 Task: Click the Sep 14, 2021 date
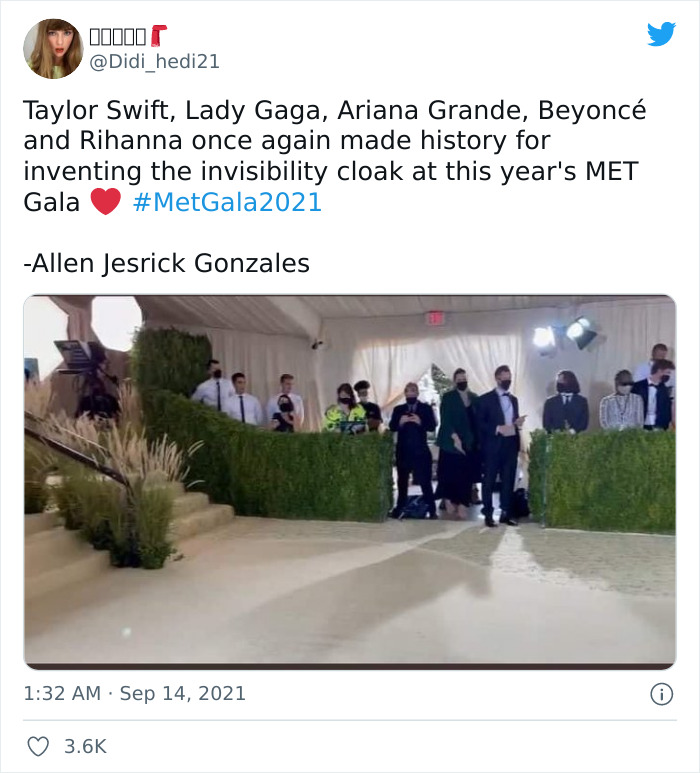[x=182, y=693]
